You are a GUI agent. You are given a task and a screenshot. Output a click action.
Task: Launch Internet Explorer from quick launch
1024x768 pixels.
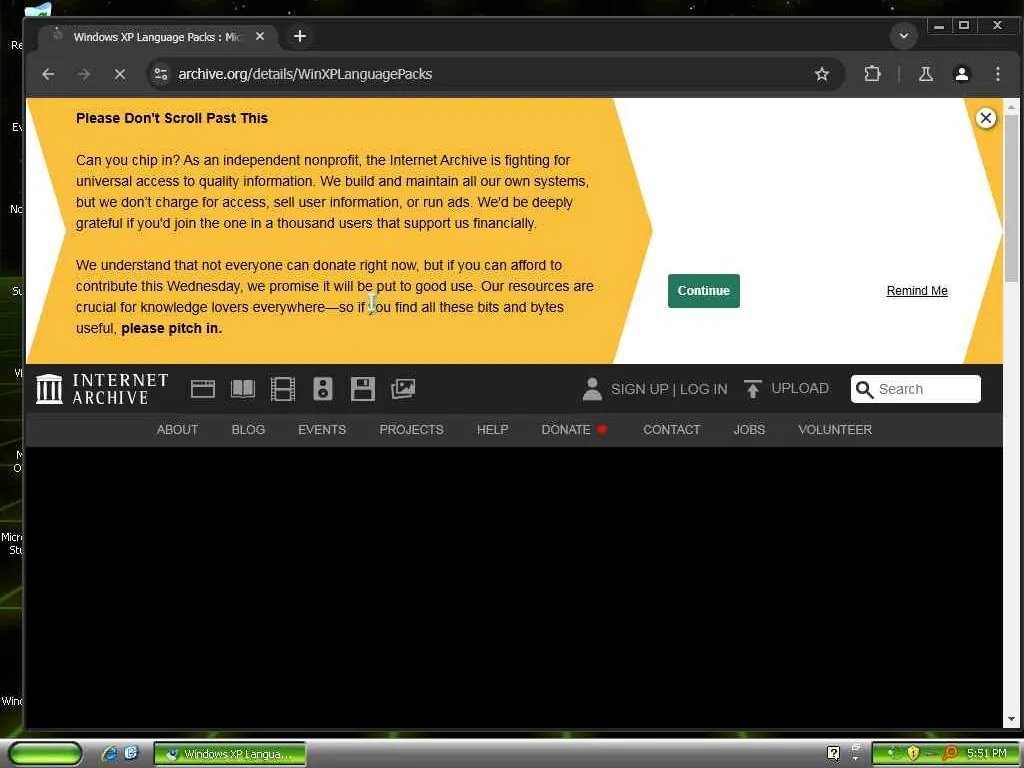click(110, 754)
